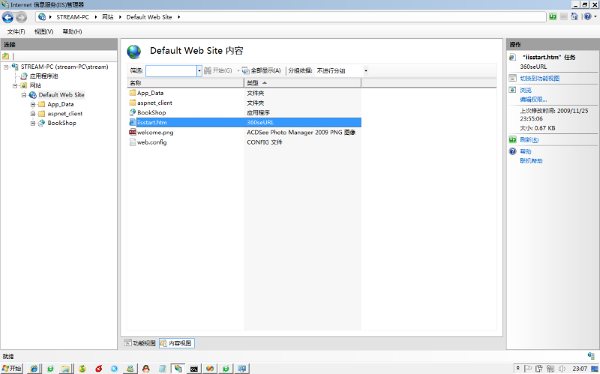
Task: Click the blue help icon in Actions panel
Action: pos(513,151)
